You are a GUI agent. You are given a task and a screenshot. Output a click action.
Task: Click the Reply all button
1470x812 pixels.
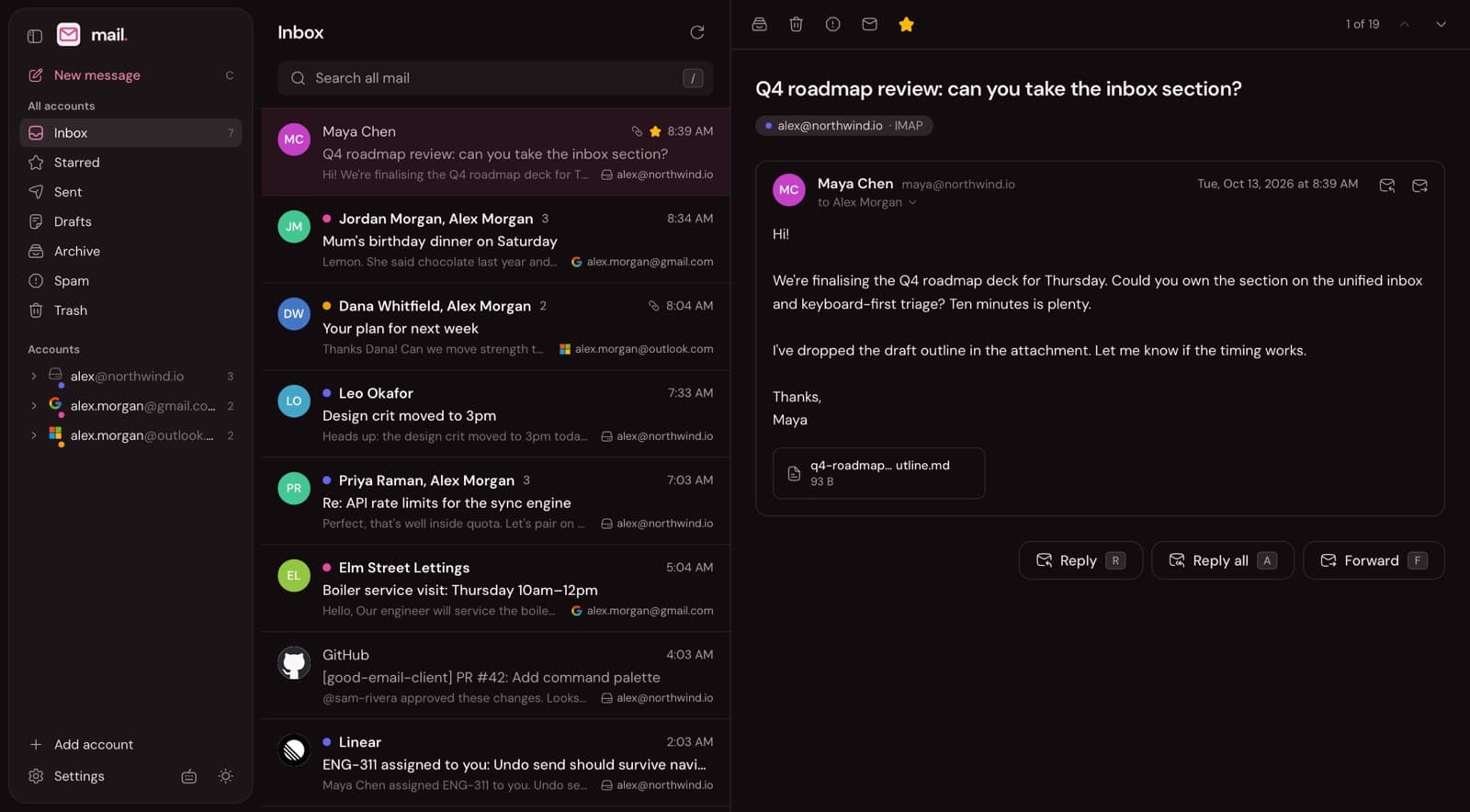pos(1223,560)
